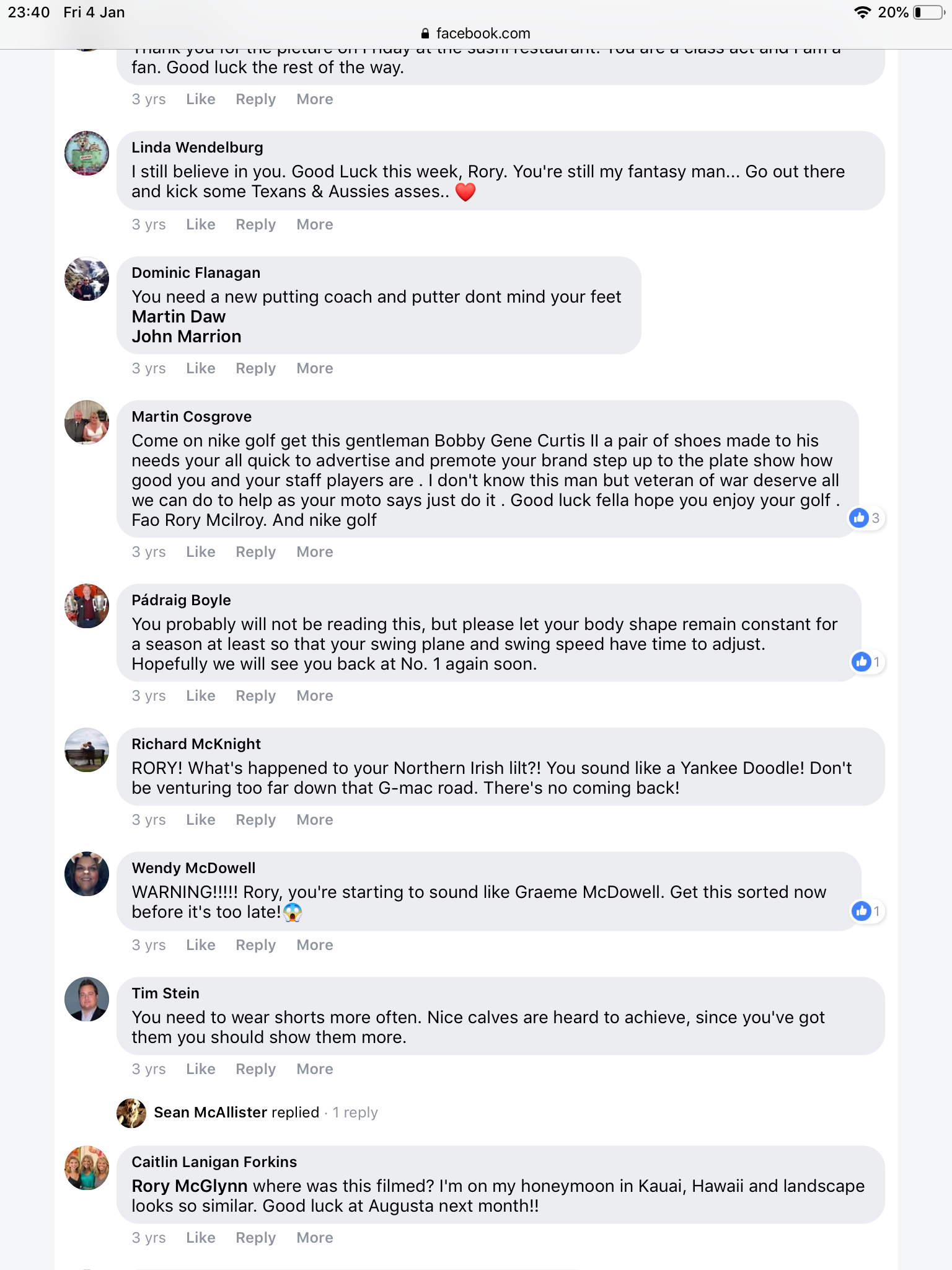
Task: Like Linda Wendelburg's comment
Action: (200, 224)
